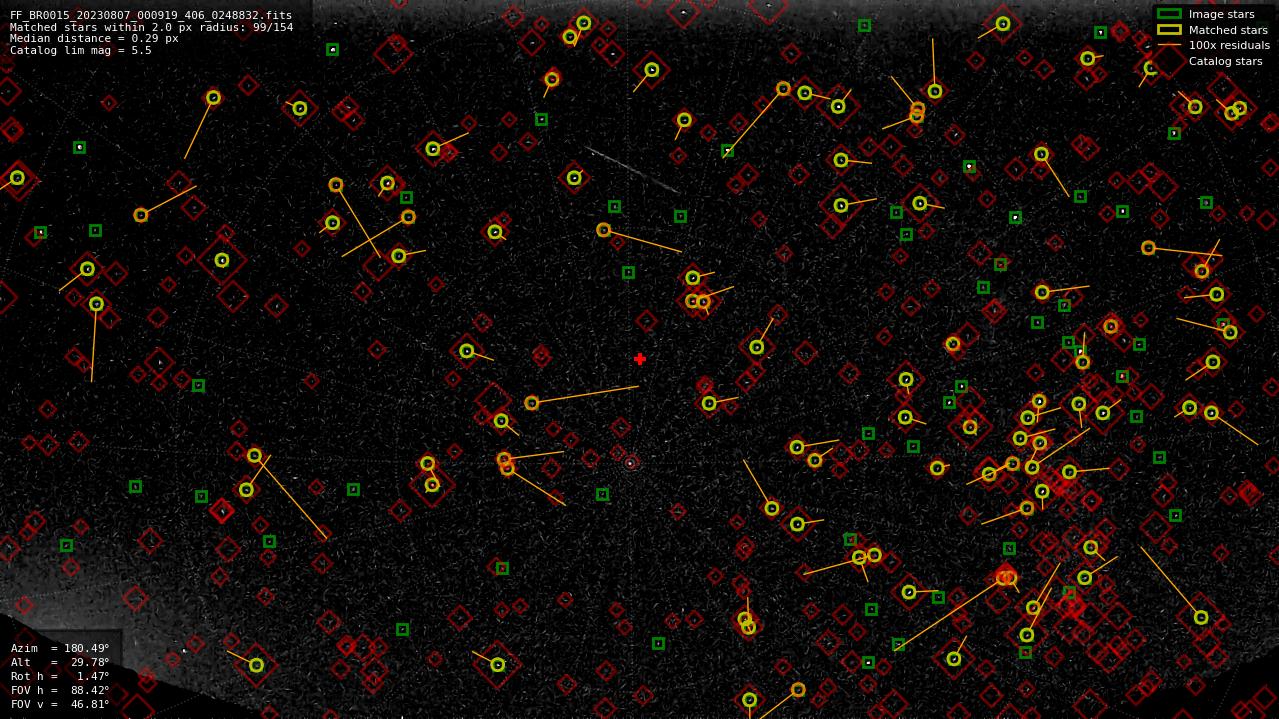The height and width of the screenshot is (719, 1279).
Task: Click the Alt = 29.78° readout
Action: (x=60, y=662)
